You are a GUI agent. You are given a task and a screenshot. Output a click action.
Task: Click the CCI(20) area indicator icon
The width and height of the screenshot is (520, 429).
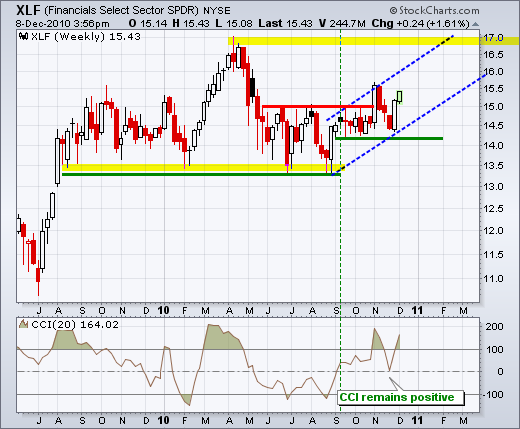click(x=23, y=324)
